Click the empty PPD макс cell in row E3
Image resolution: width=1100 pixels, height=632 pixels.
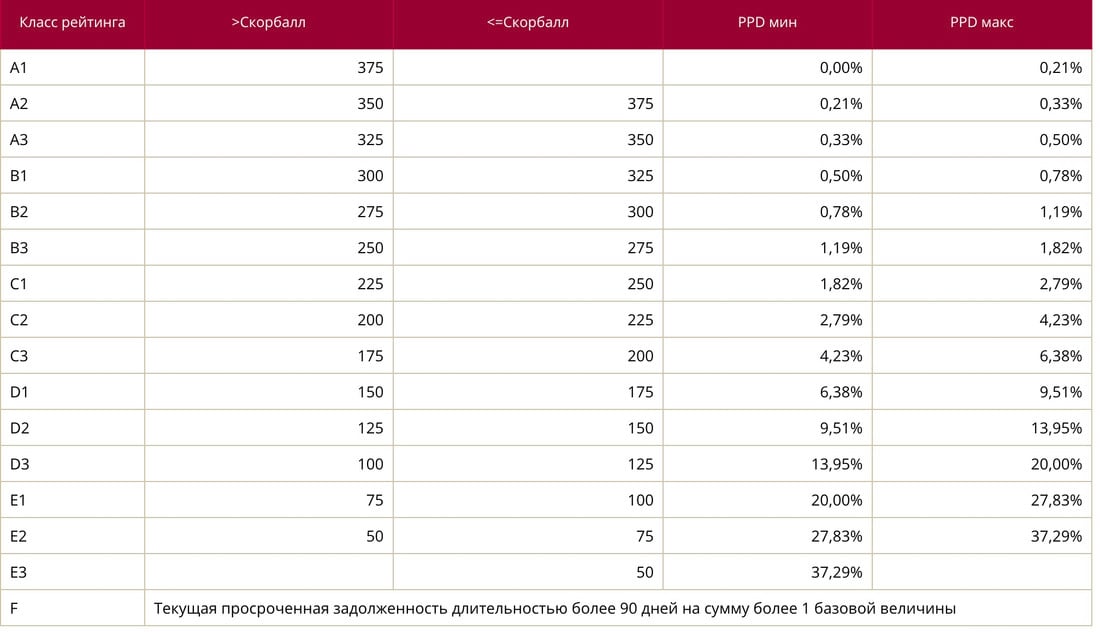click(981, 572)
